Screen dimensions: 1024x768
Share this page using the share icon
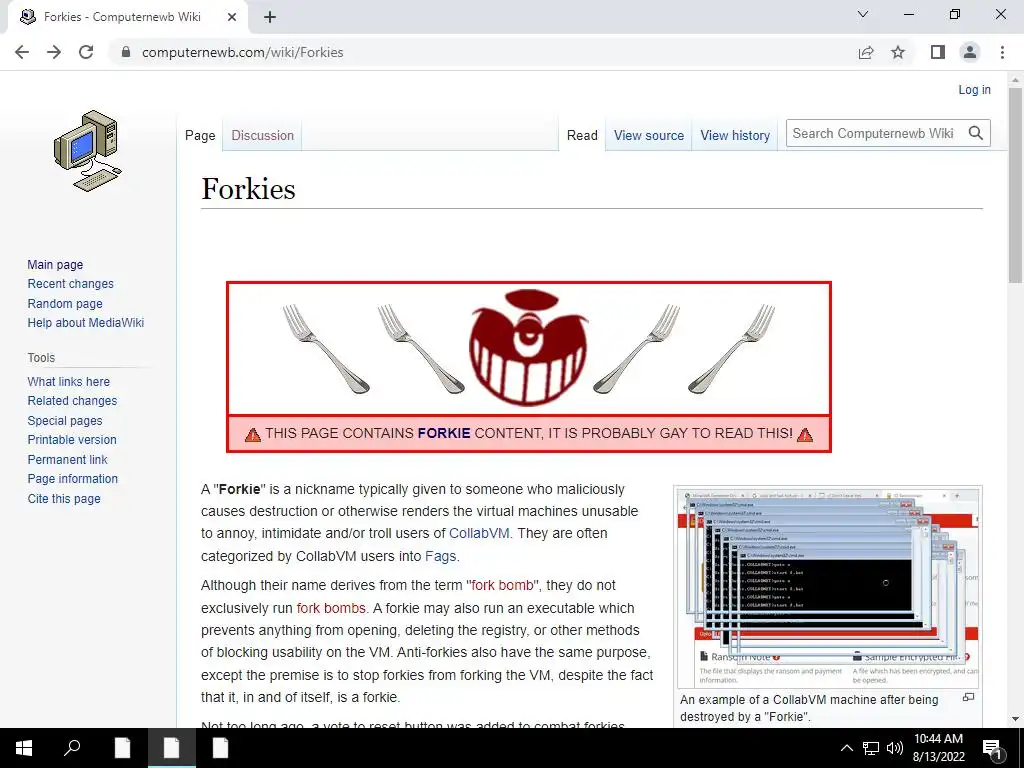click(866, 52)
